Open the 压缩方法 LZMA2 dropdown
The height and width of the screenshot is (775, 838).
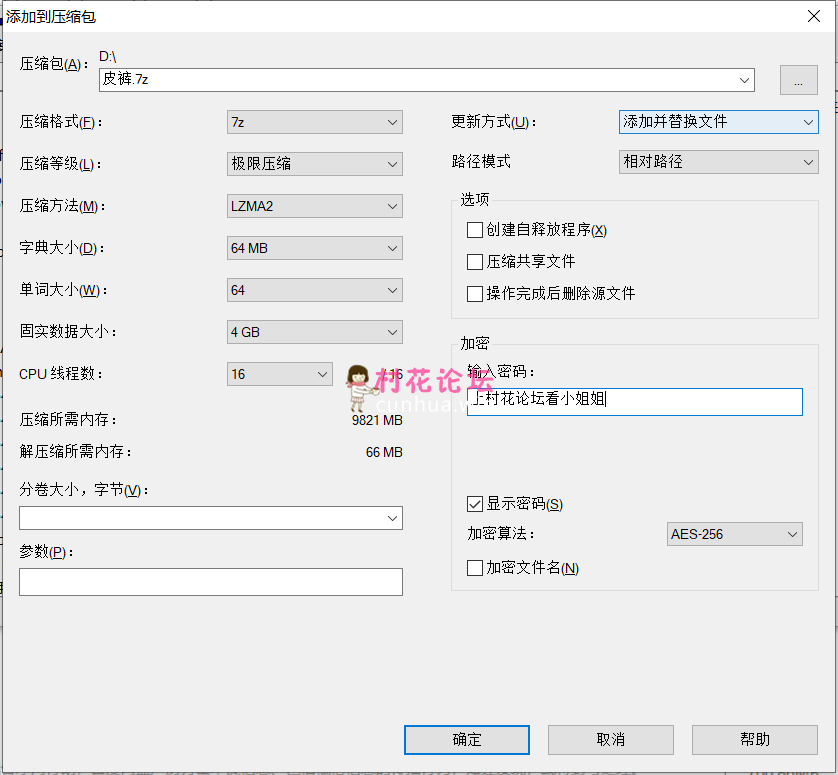click(315, 206)
